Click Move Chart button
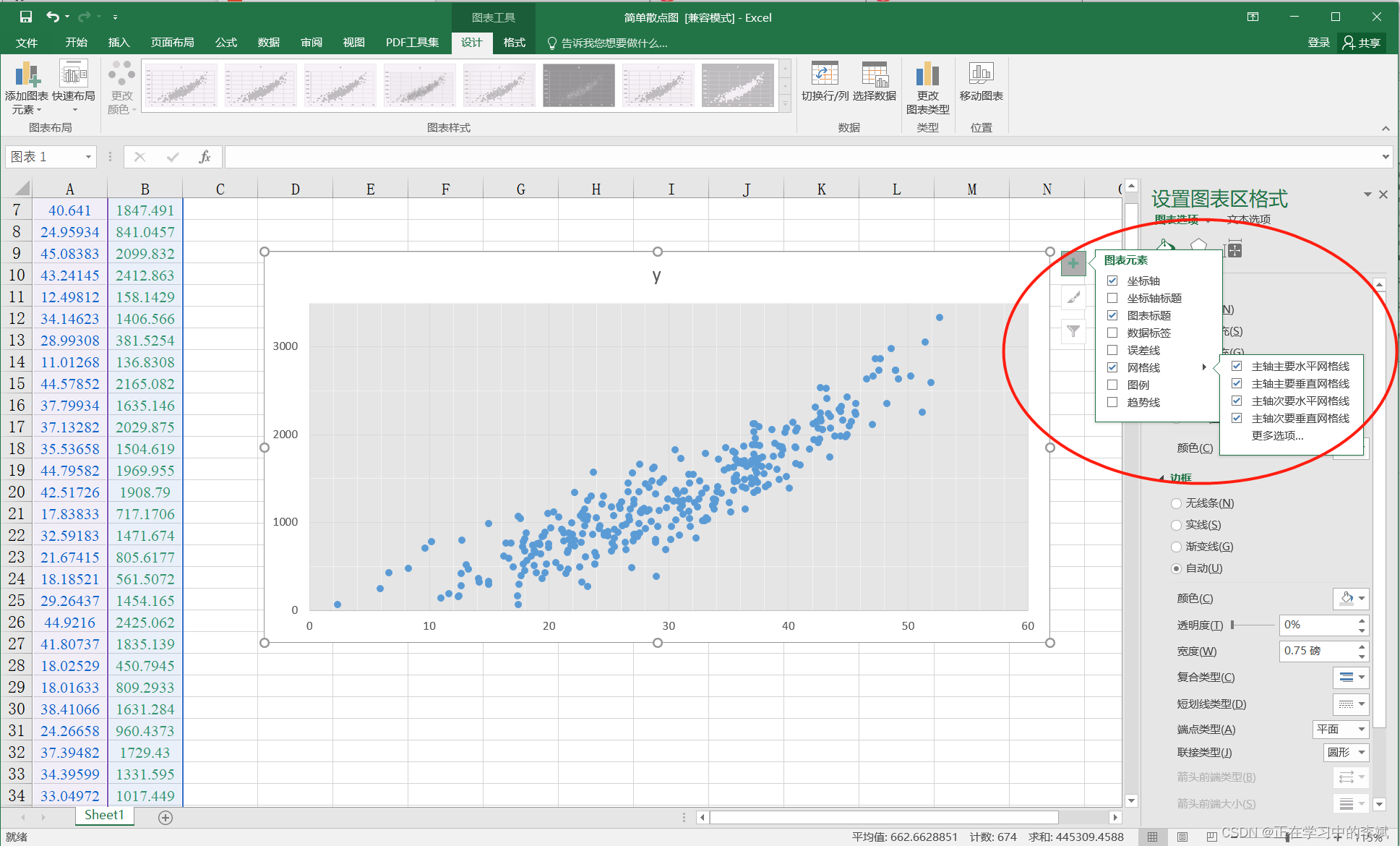 point(981,82)
